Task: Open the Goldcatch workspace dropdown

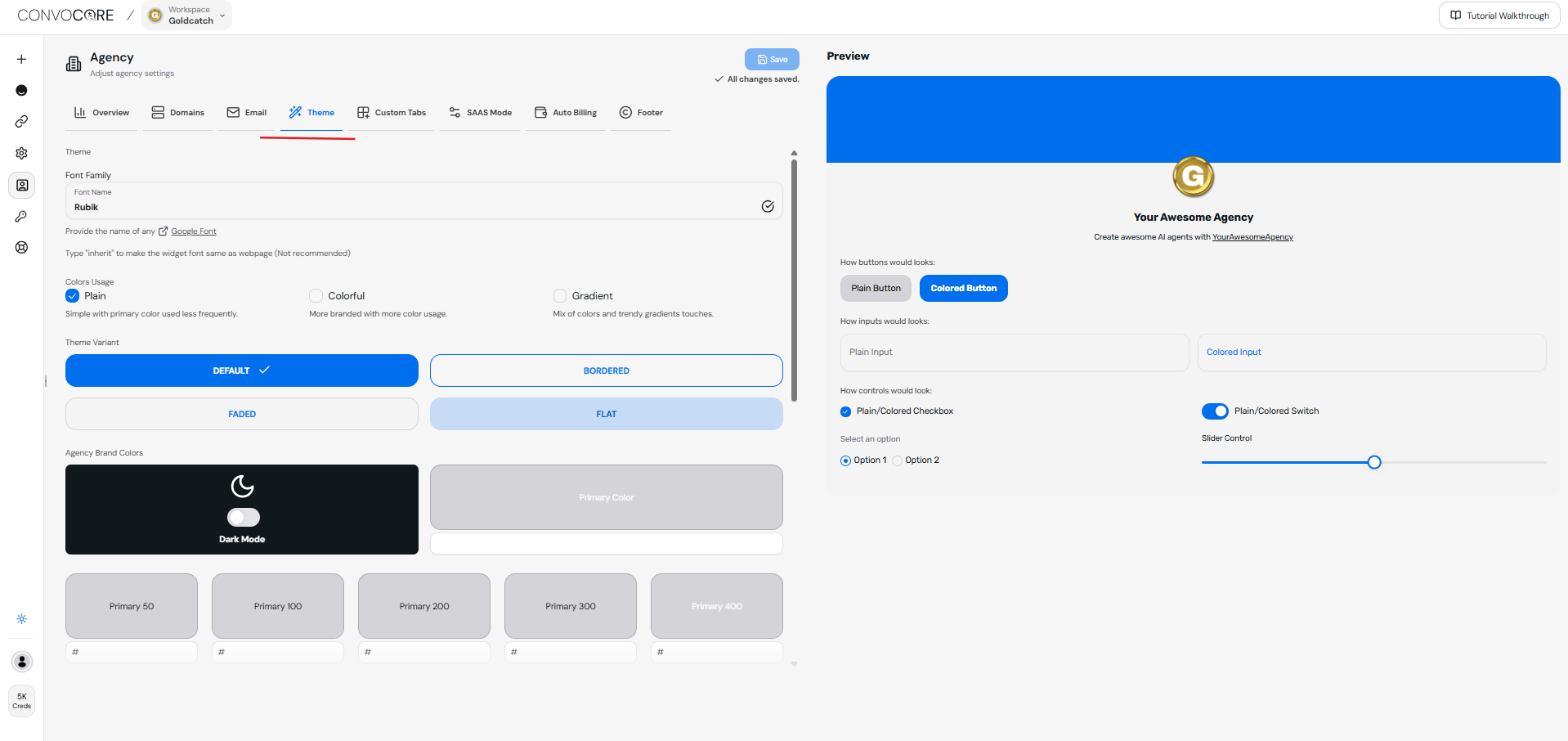Action: pyautogui.click(x=186, y=15)
